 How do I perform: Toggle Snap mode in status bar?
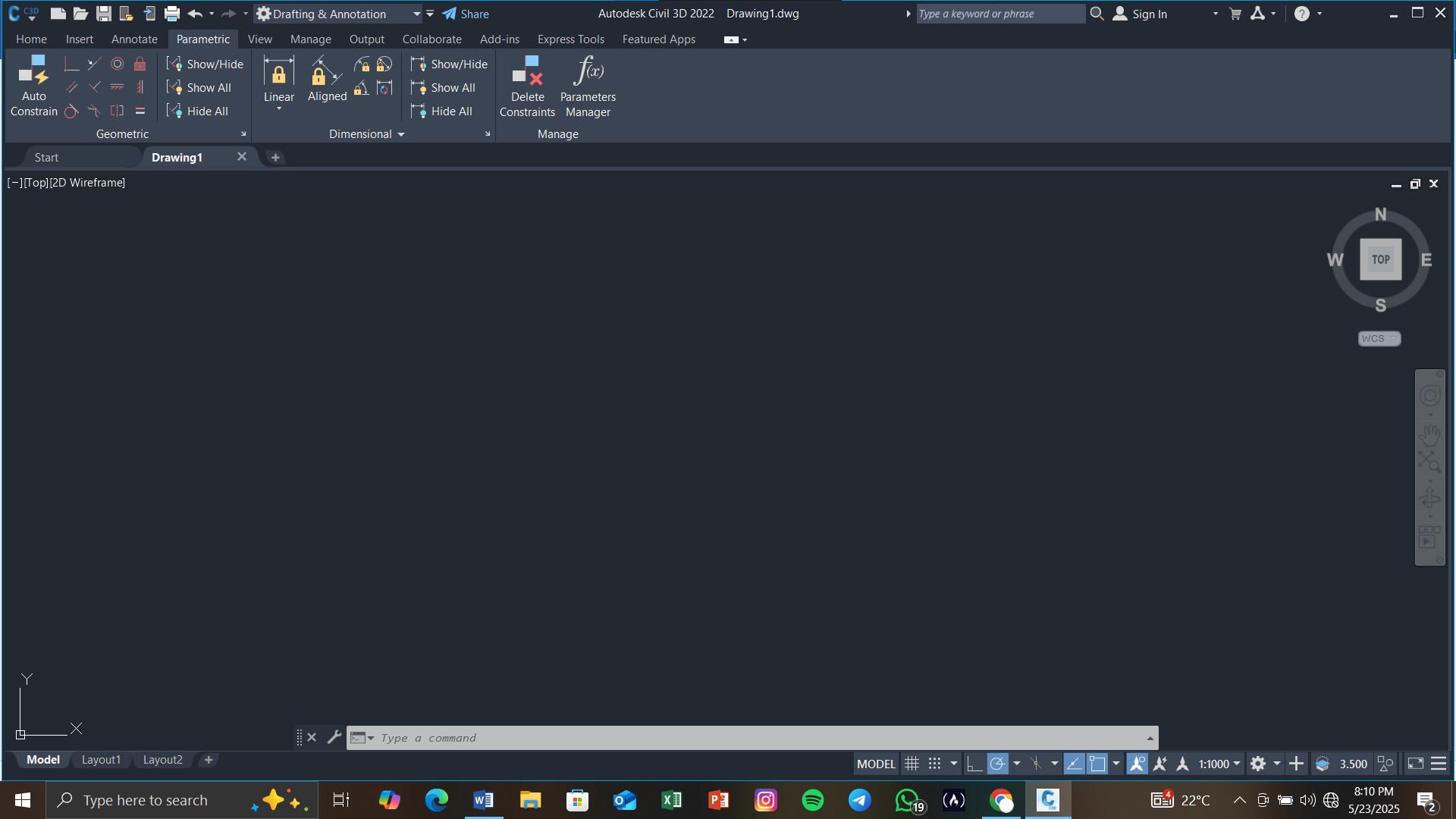point(934,764)
